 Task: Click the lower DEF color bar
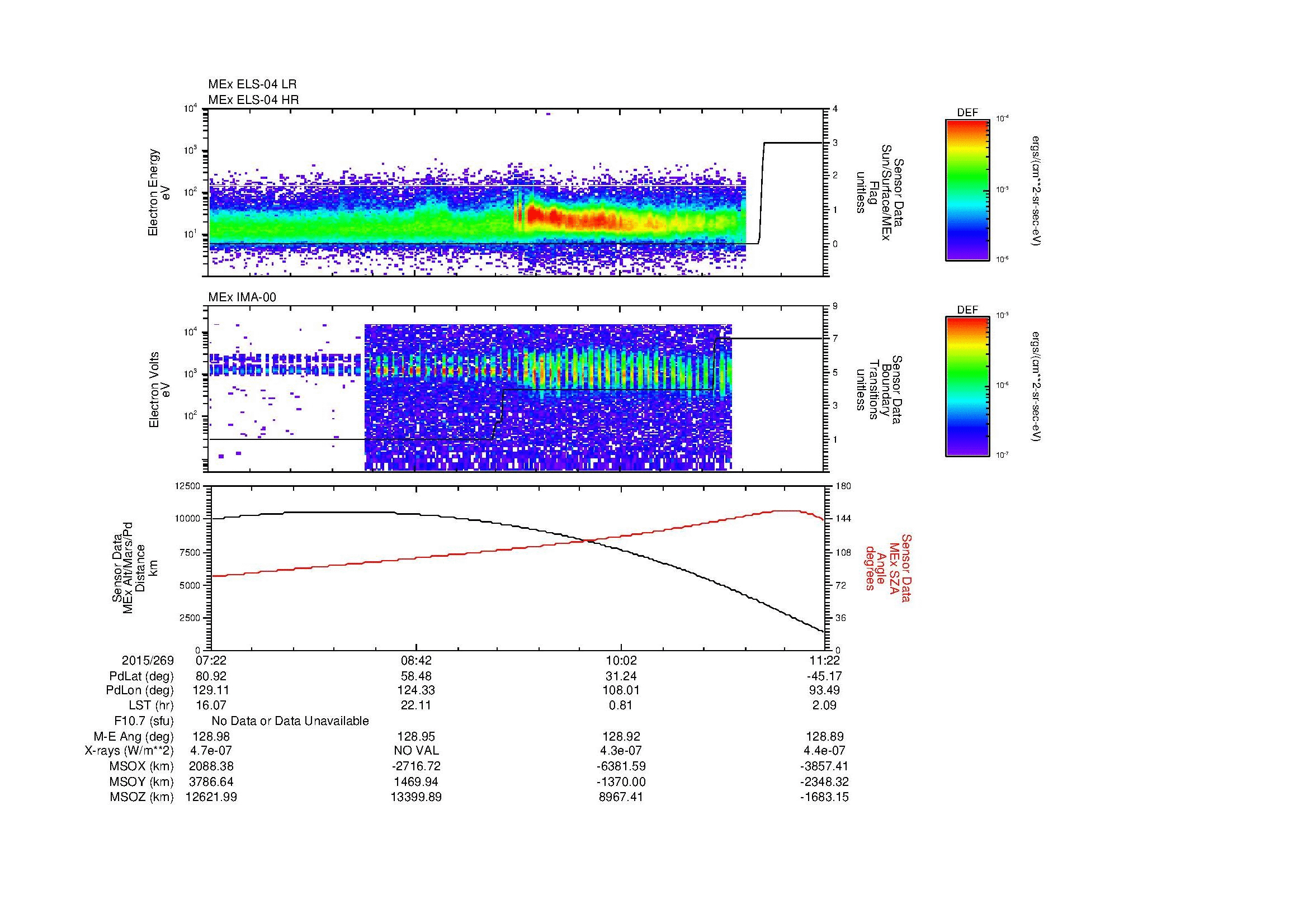[x=967, y=387]
